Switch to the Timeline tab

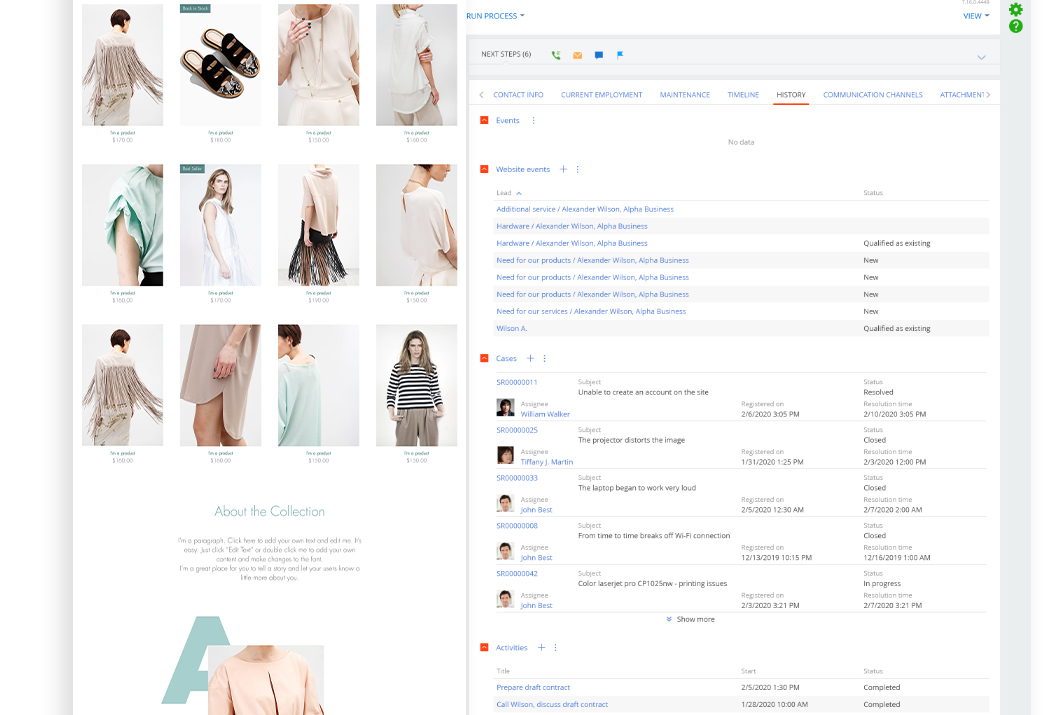743,95
